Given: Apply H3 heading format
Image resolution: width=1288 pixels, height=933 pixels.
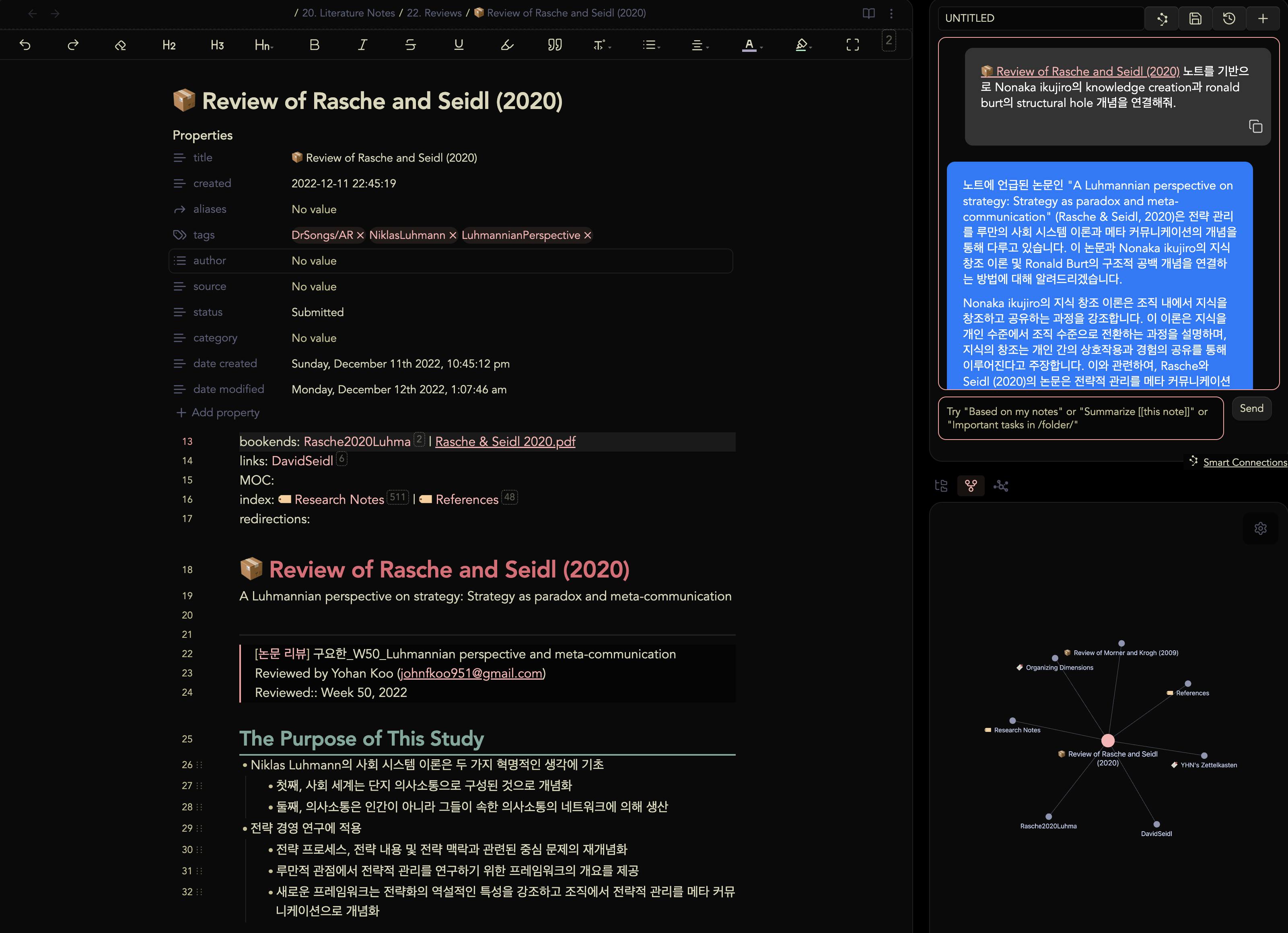Looking at the screenshot, I should [217, 45].
